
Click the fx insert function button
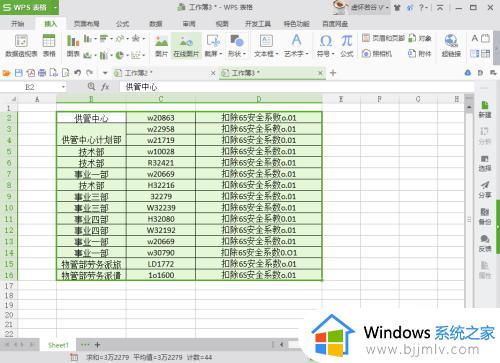[x=105, y=87]
